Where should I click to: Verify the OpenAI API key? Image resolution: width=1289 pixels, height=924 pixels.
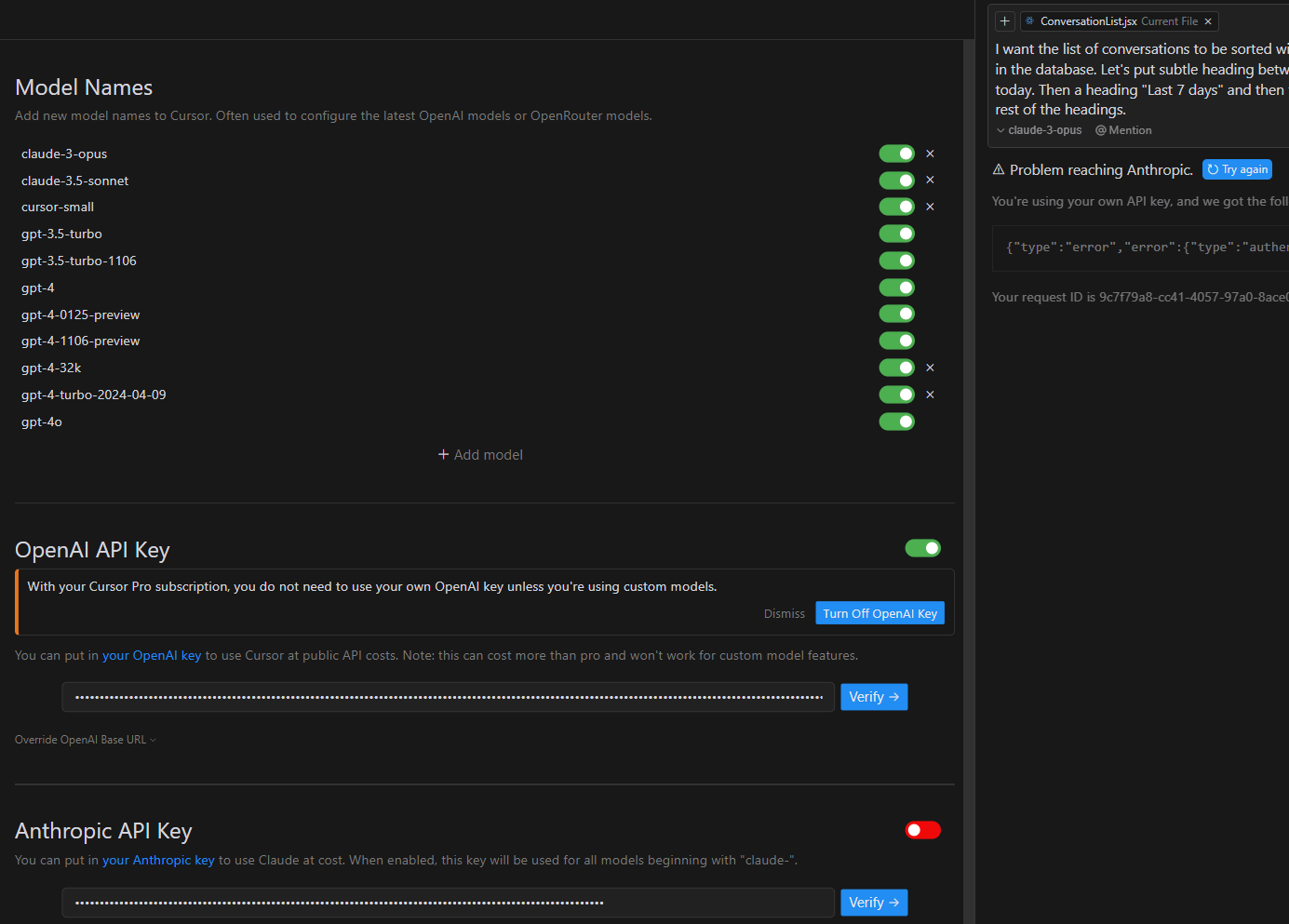pyautogui.click(x=874, y=697)
